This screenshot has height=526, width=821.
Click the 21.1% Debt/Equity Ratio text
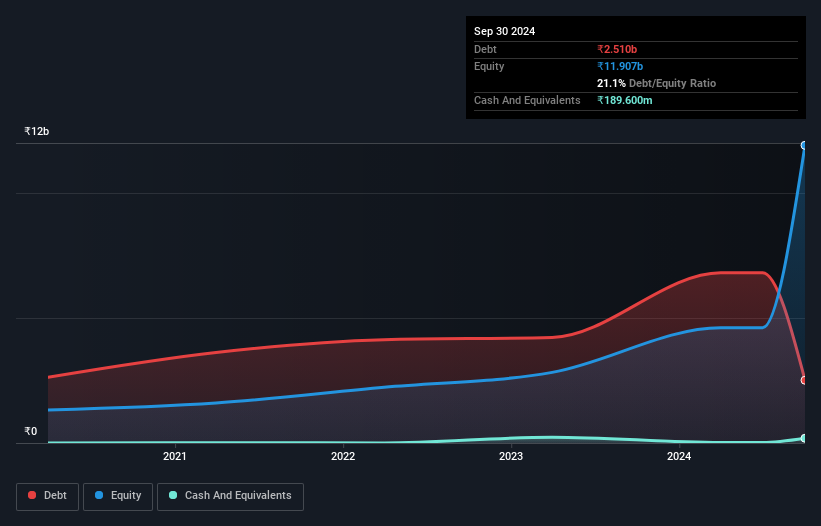pyautogui.click(x=656, y=83)
